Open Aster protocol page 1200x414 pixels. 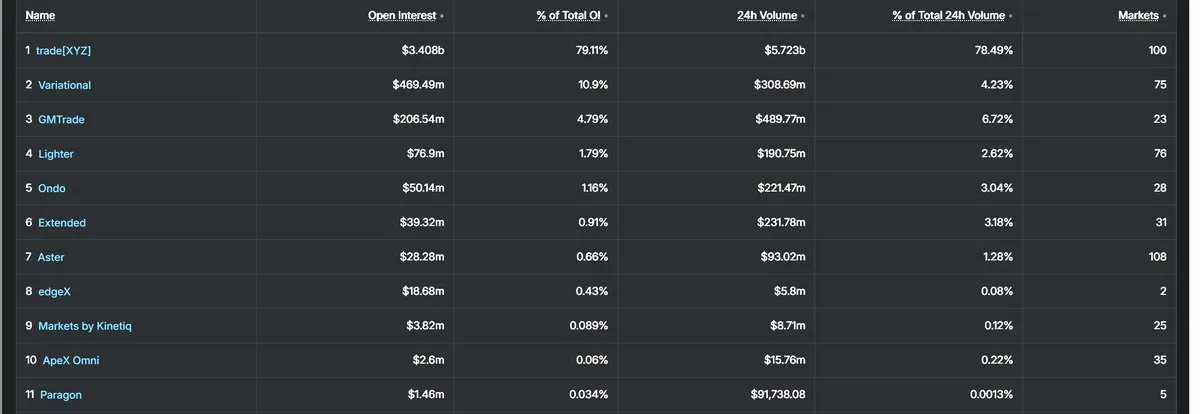point(51,258)
